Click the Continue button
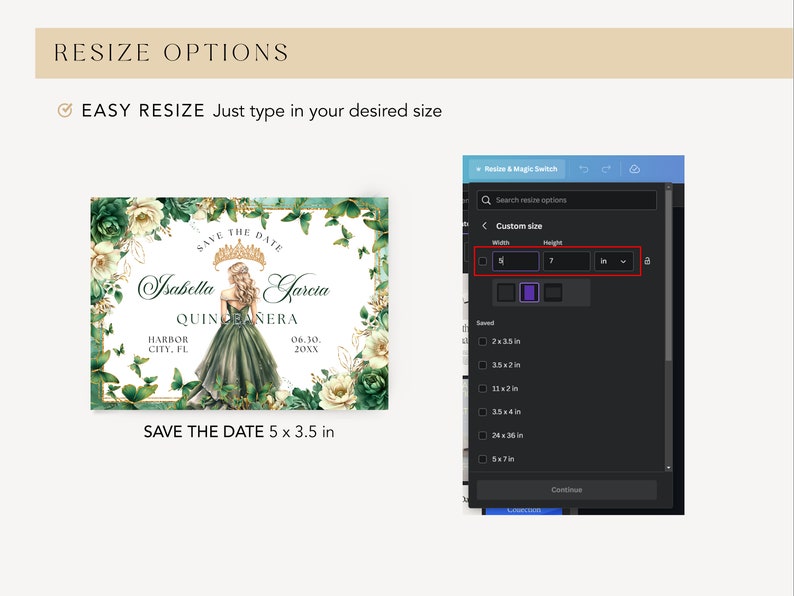This screenshot has width=794, height=596. 567,490
